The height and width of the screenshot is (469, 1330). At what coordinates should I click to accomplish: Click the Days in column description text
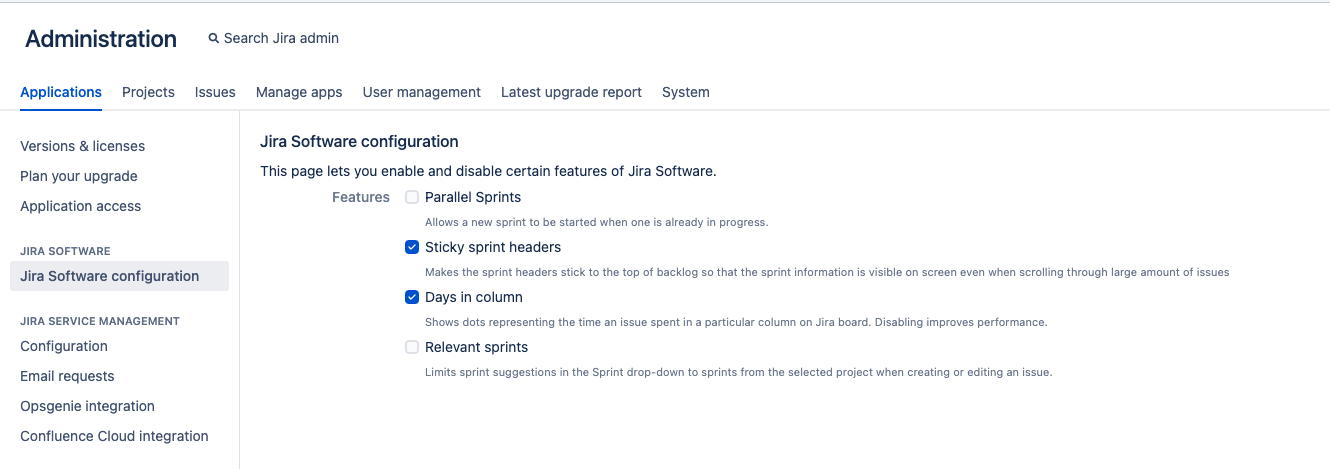point(736,322)
